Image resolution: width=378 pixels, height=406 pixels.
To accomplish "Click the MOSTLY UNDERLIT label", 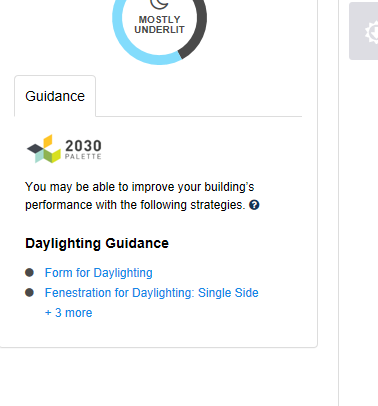I will point(159,25).
